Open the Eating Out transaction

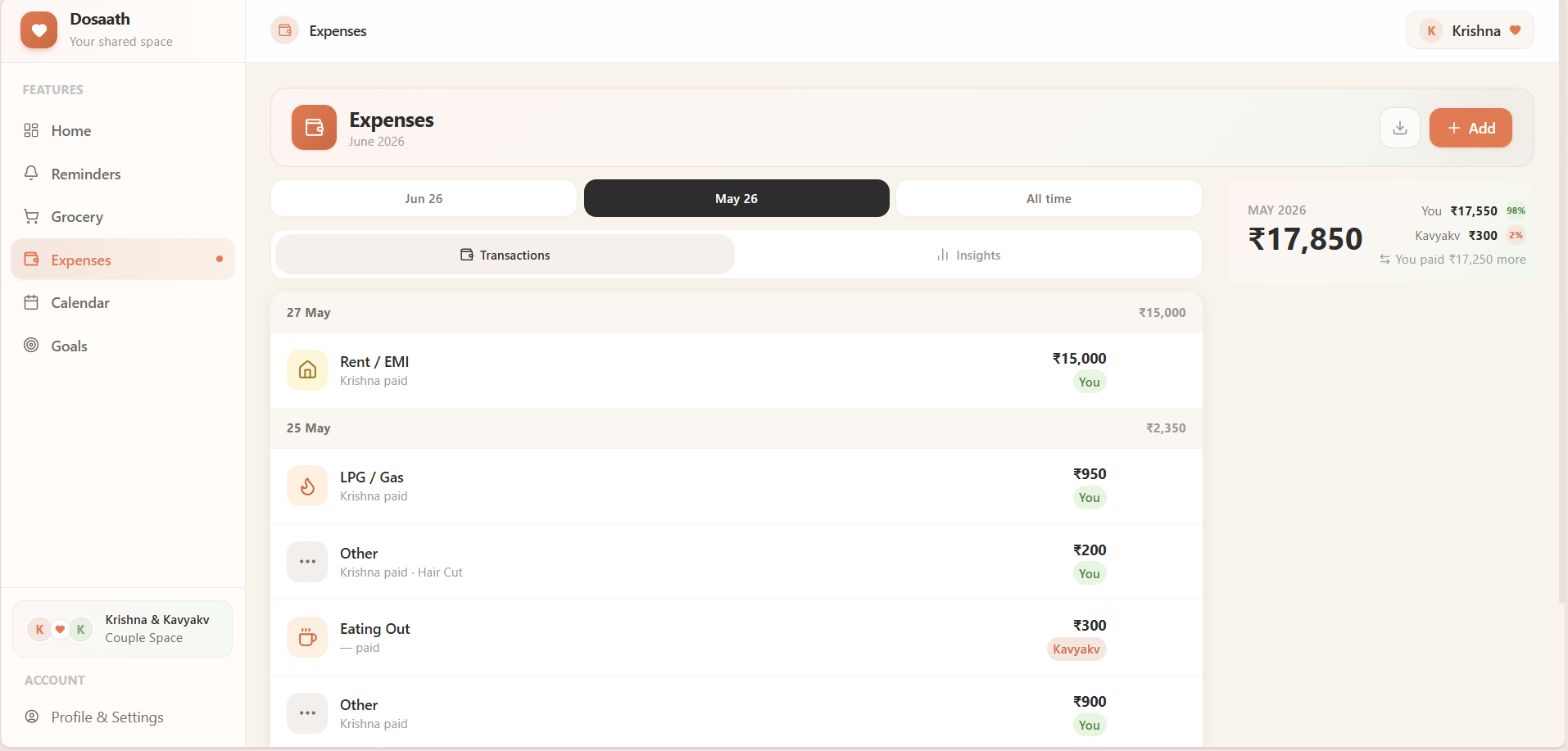pyautogui.click(x=736, y=637)
